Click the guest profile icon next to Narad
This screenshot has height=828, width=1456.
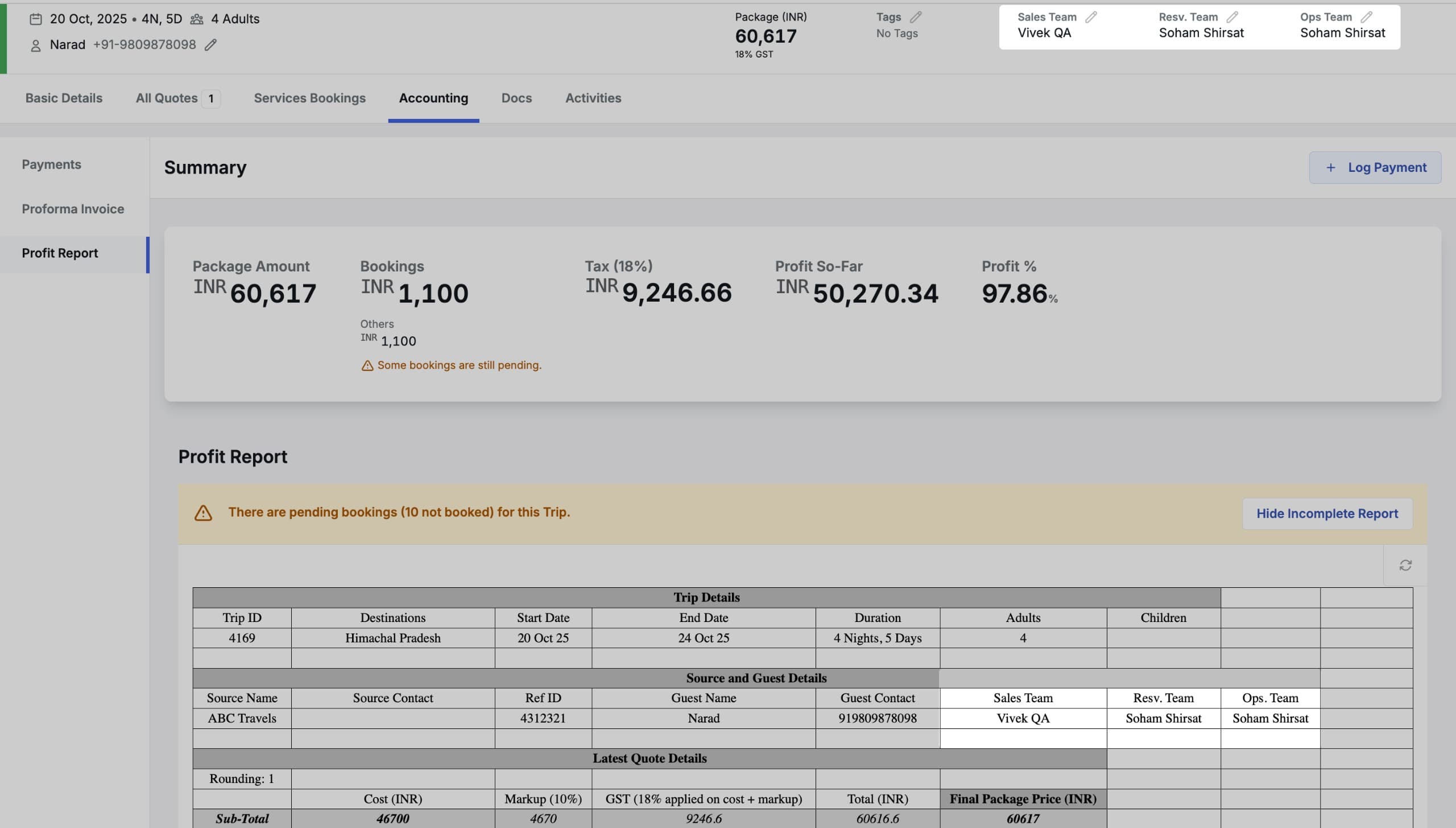tap(36, 45)
